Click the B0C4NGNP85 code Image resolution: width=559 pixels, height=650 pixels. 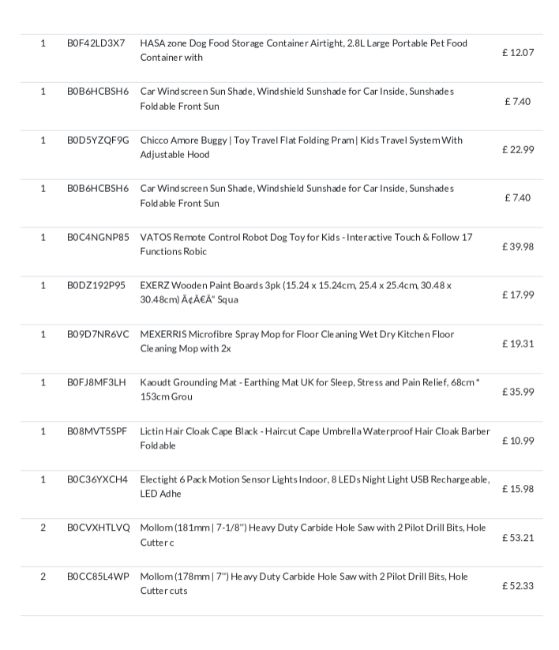pyautogui.click(x=98, y=237)
